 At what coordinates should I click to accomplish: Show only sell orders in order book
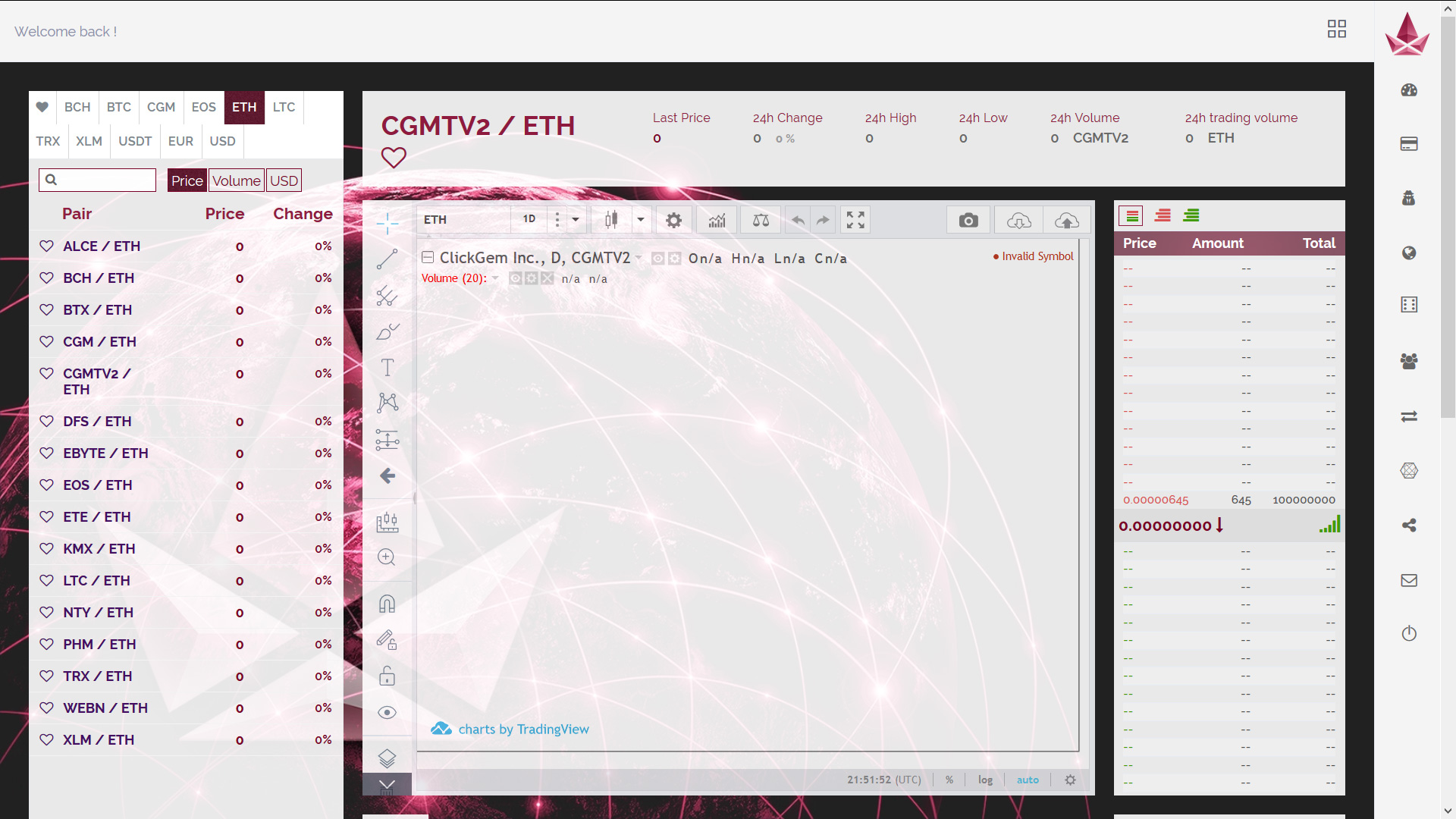(x=1163, y=216)
